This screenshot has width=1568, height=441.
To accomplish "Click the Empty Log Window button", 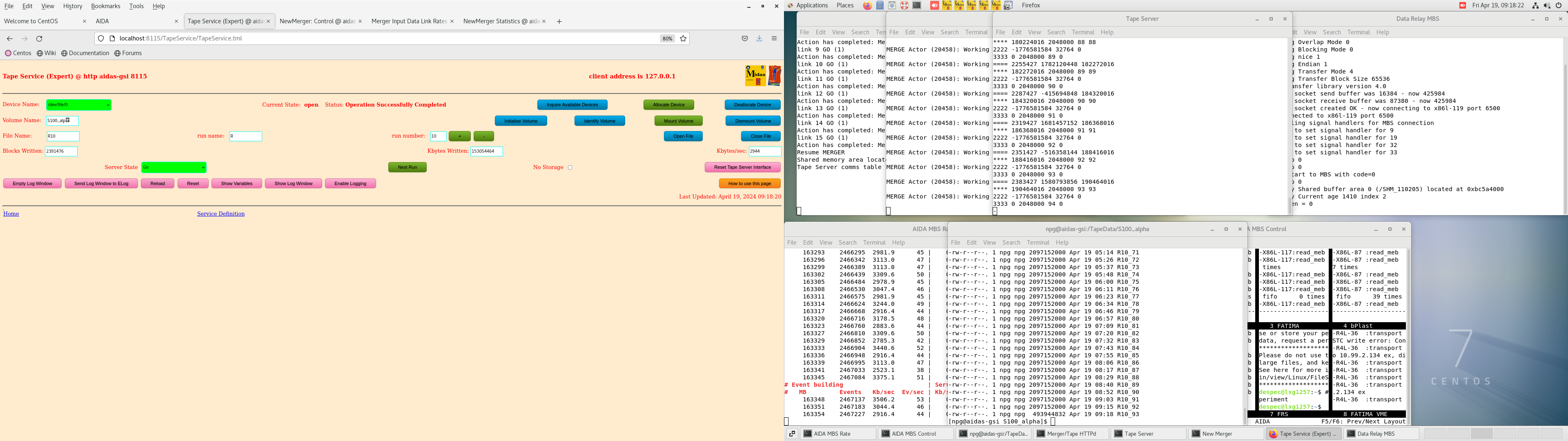I will pyautogui.click(x=32, y=183).
